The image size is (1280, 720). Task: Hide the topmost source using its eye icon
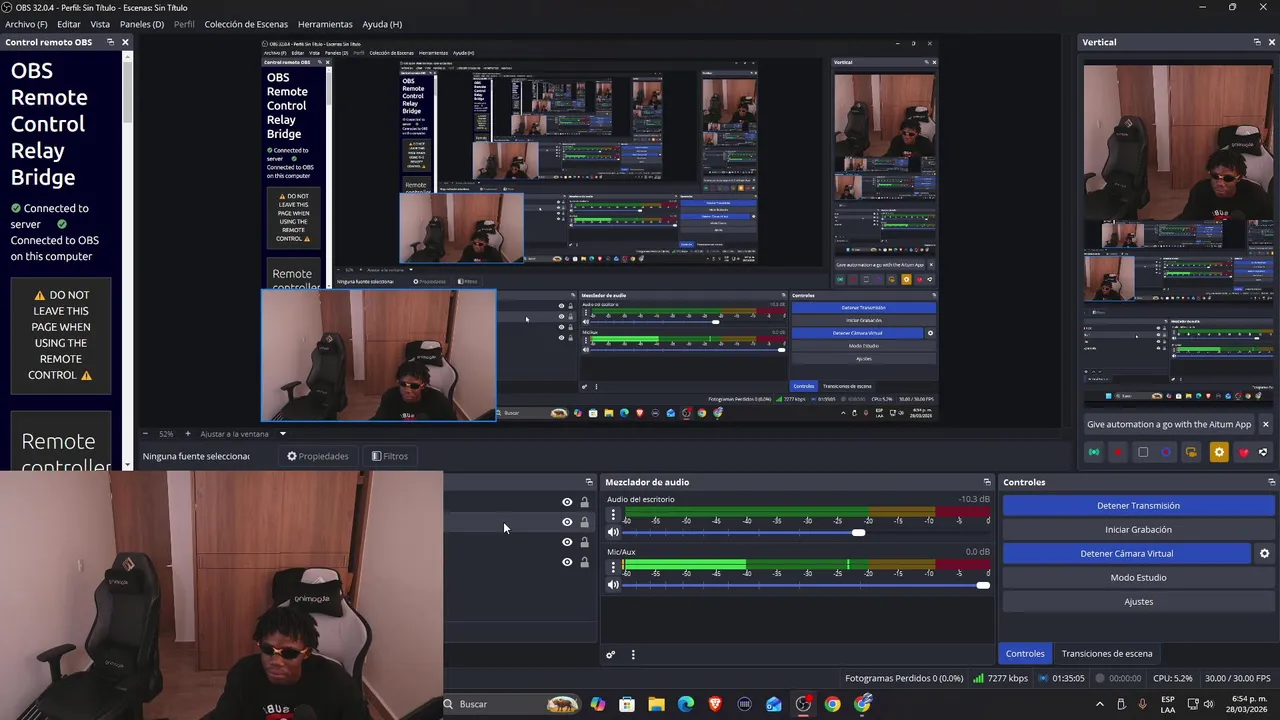pyautogui.click(x=567, y=502)
